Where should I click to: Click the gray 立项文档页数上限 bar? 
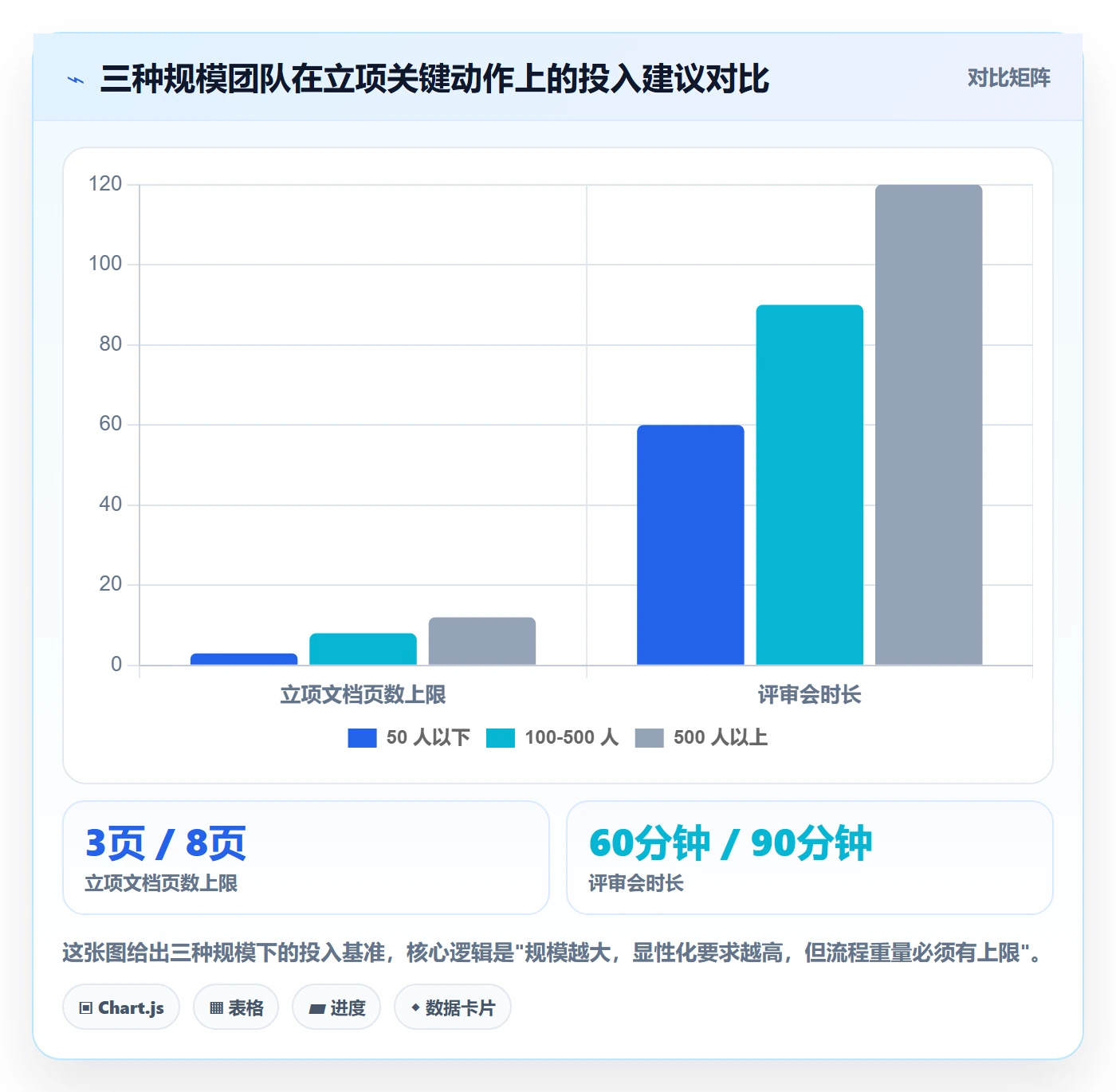coord(482,641)
